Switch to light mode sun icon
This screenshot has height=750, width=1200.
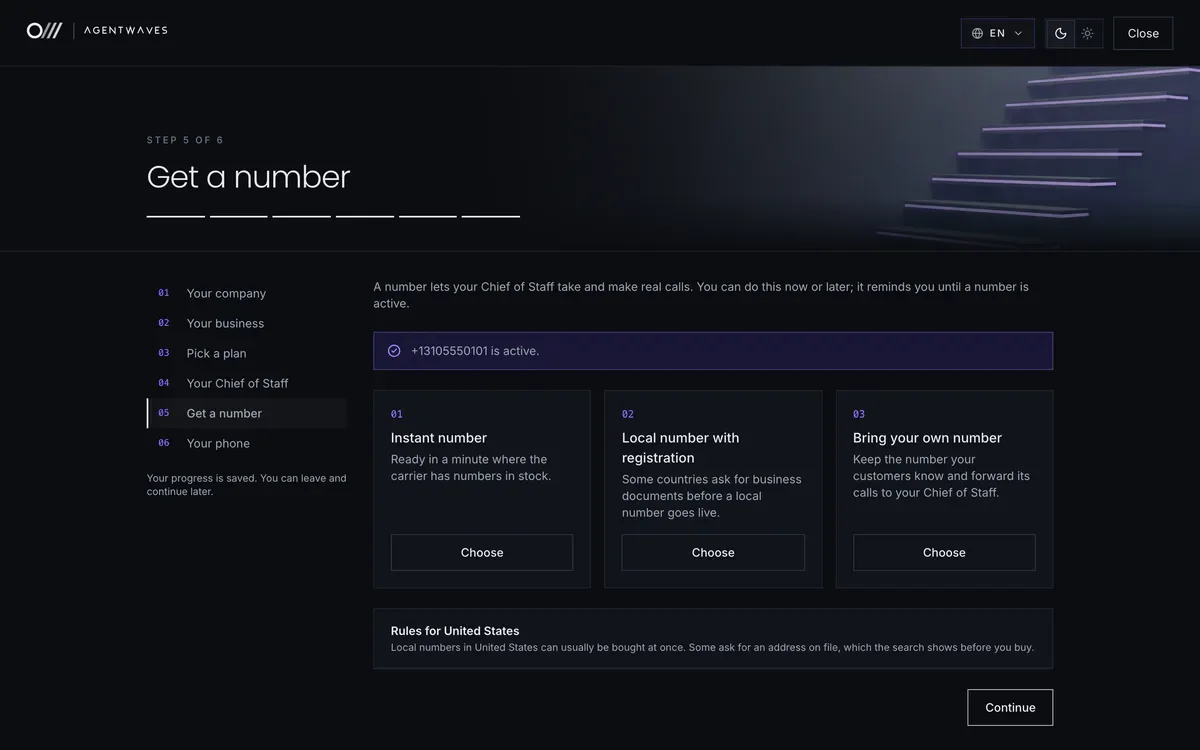[1088, 33]
